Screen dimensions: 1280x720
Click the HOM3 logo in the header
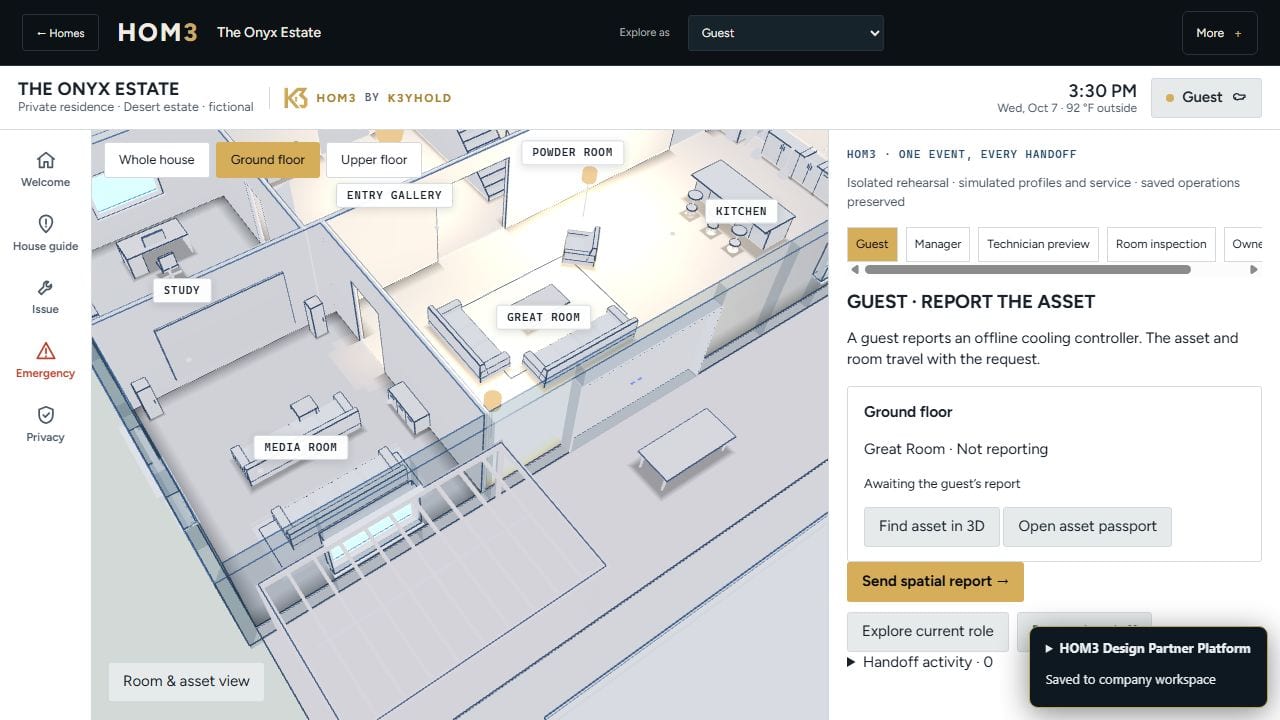pyautogui.click(x=157, y=32)
